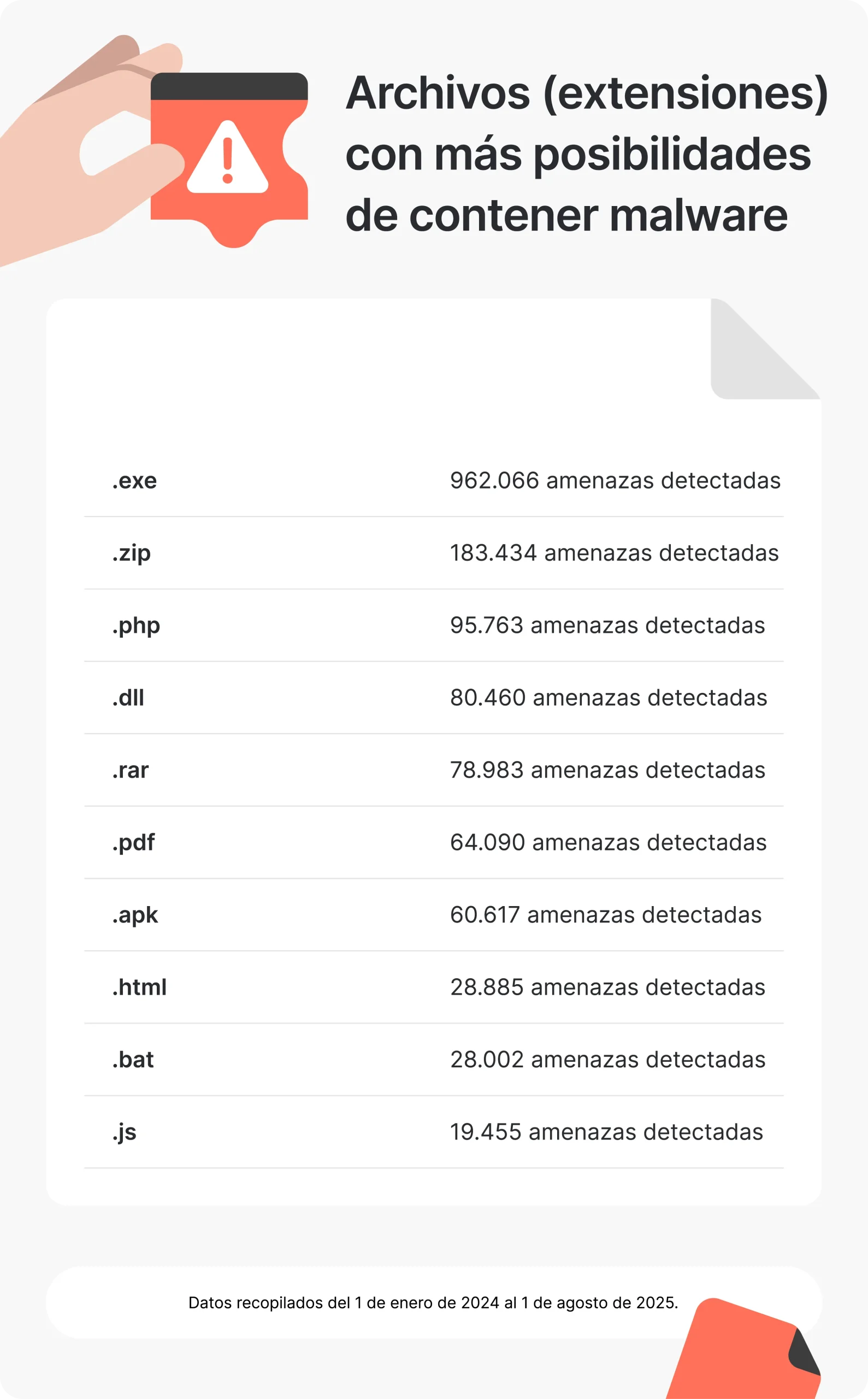
Task: Select the .rar extension label
Action: coord(131,770)
